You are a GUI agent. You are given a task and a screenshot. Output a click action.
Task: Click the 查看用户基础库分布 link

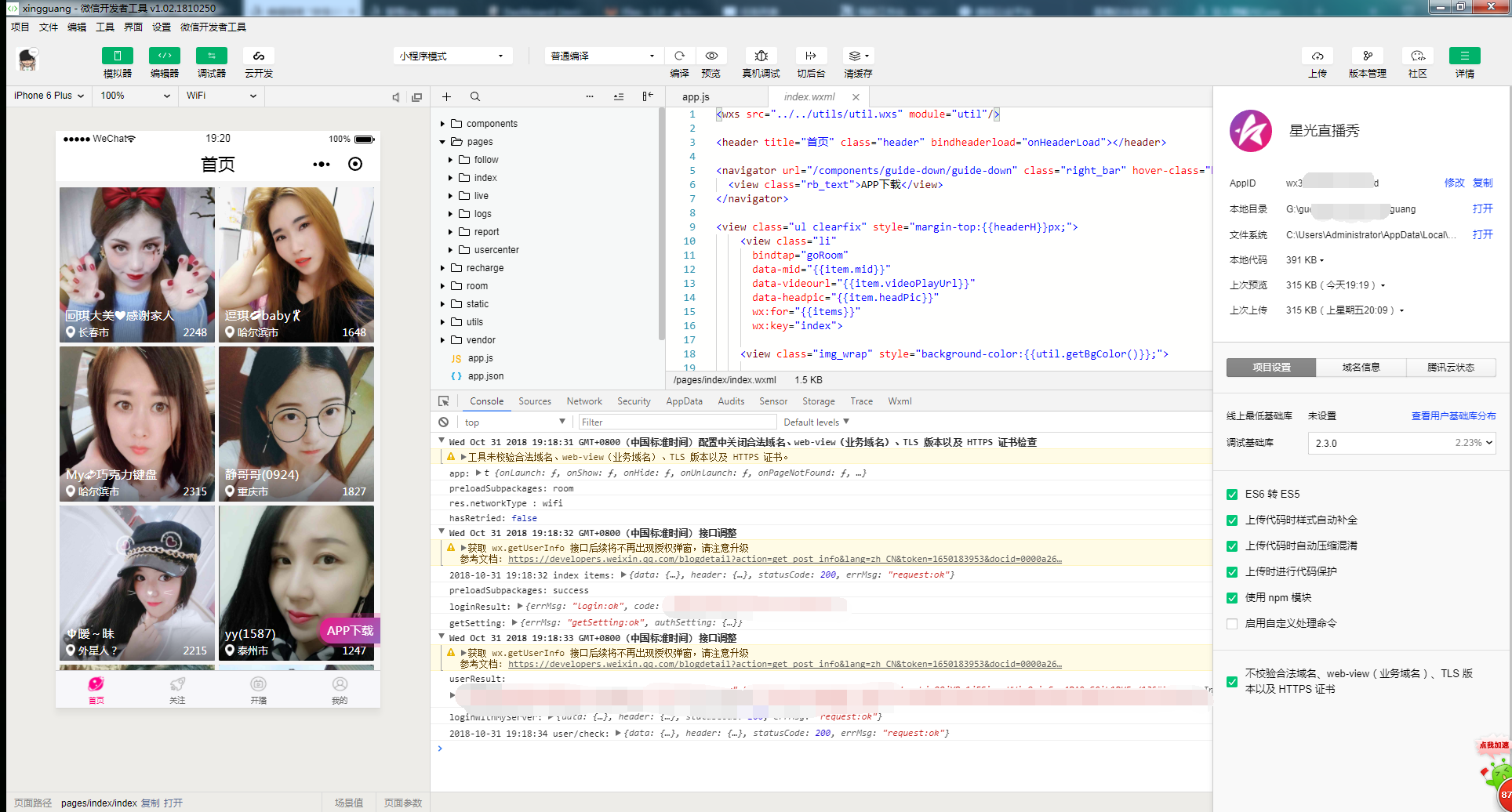pyautogui.click(x=1453, y=416)
